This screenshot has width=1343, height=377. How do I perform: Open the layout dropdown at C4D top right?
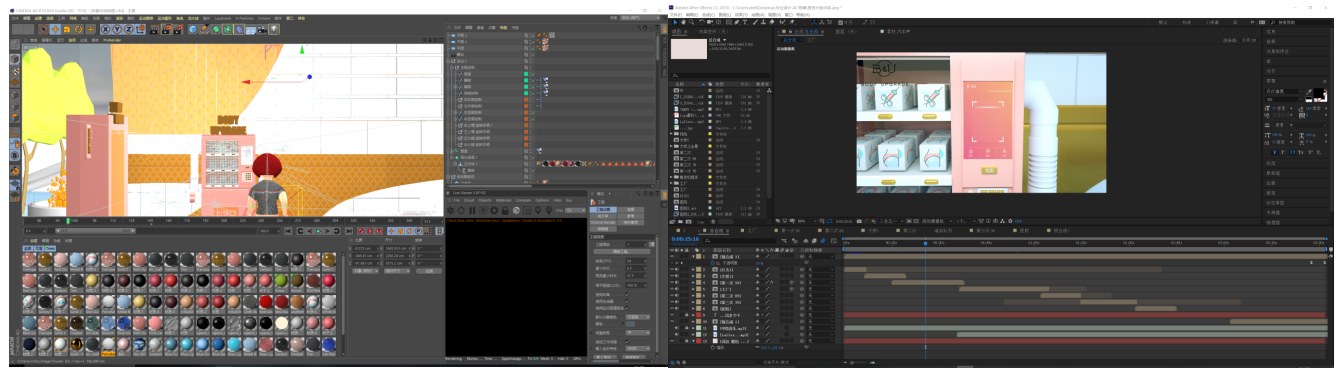(640, 18)
